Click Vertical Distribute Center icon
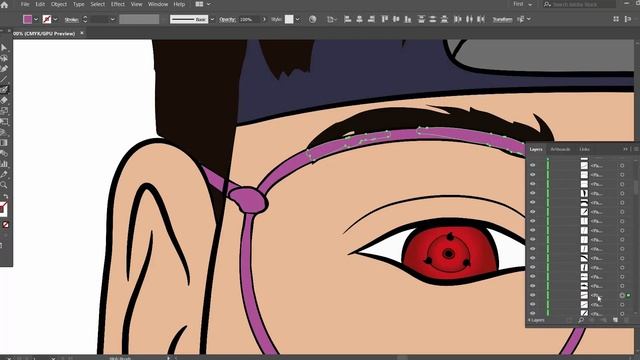The width and height of the screenshot is (640, 360). pos(433,19)
